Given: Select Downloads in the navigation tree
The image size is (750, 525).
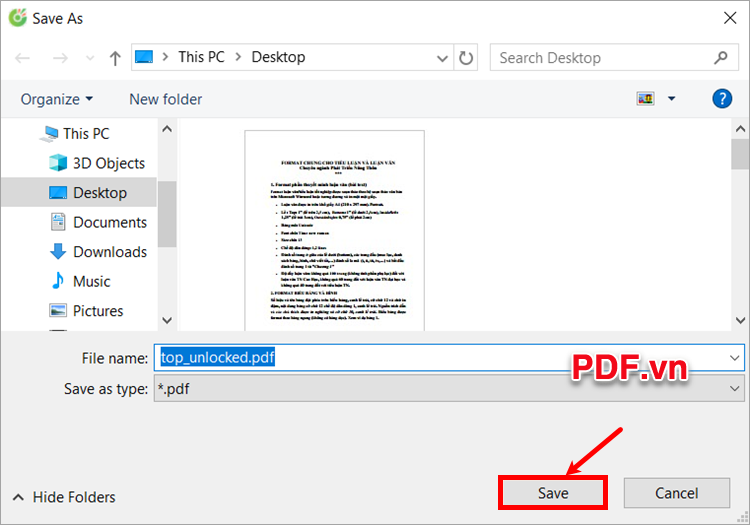Looking at the screenshot, I should [x=110, y=252].
